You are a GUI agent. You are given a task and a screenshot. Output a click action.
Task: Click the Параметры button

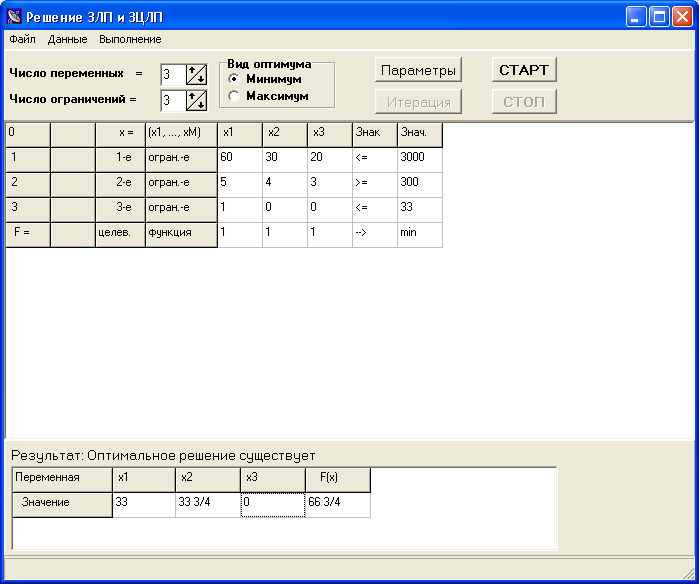(x=418, y=70)
